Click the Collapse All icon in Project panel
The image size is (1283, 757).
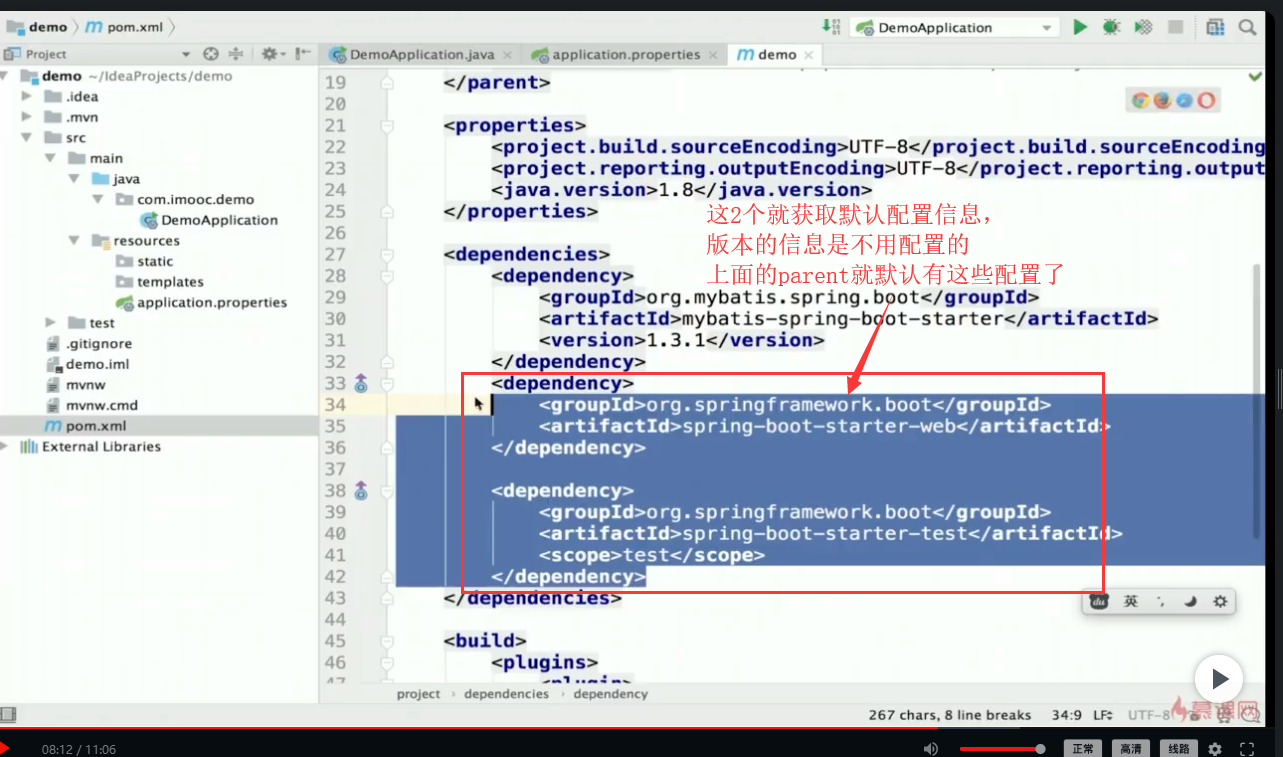236,54
